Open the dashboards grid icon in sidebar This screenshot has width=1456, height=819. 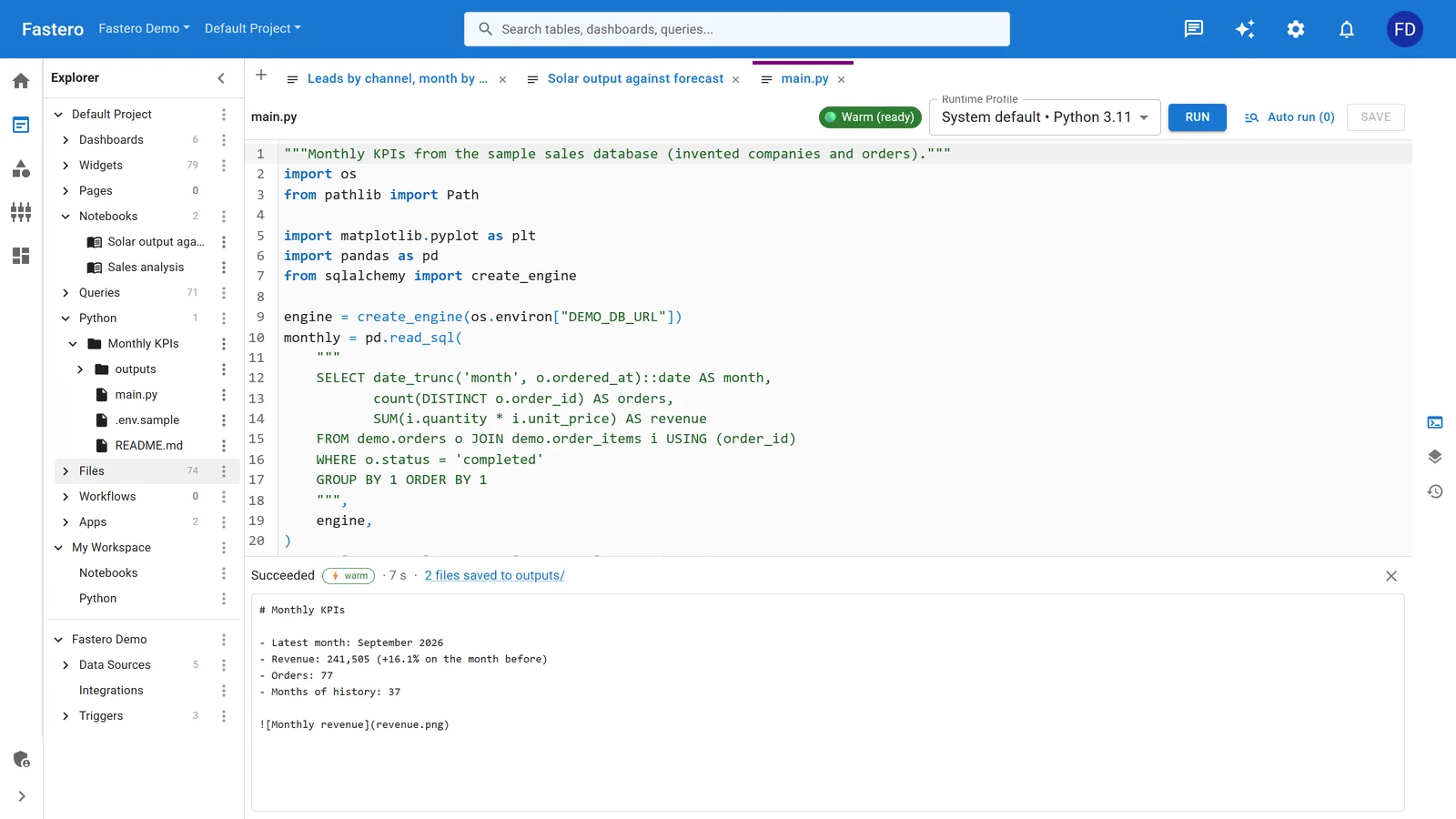(21, 256)
